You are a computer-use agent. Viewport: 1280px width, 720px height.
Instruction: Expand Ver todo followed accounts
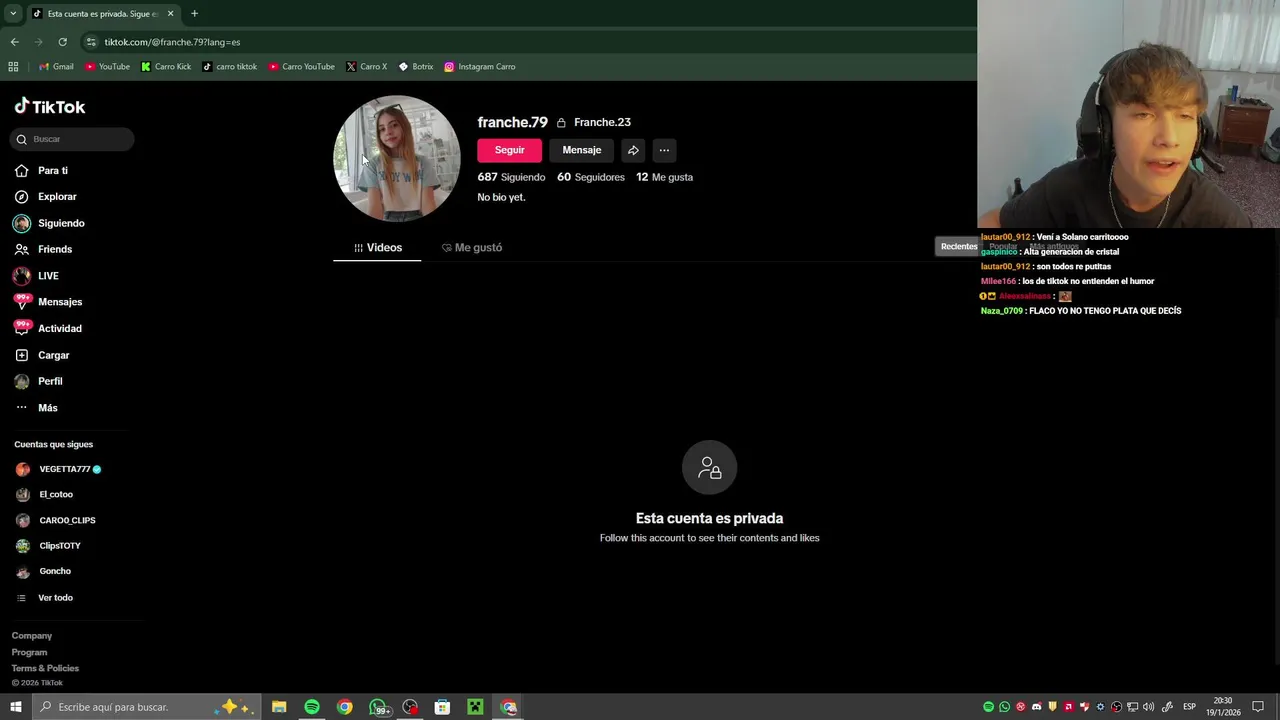click(44, 598)
